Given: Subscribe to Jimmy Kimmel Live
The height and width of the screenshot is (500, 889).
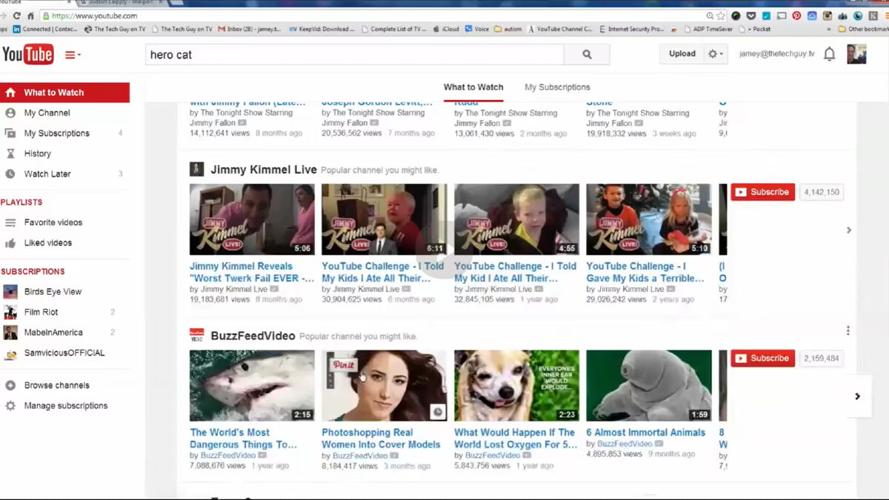Looking at the screenshot, I should pyautogui.click(x=763, y=192).
